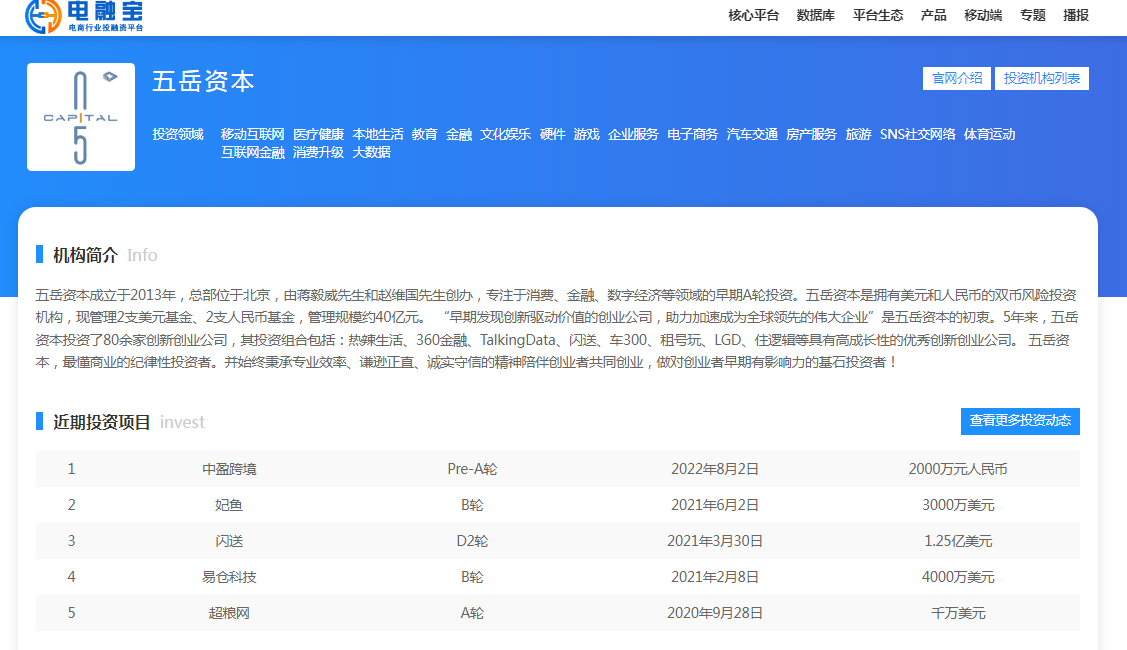The width and height of the screenshot is (1127, 650).
Task: Open the 数据库 menu
Action: click(x=816, y=16)
